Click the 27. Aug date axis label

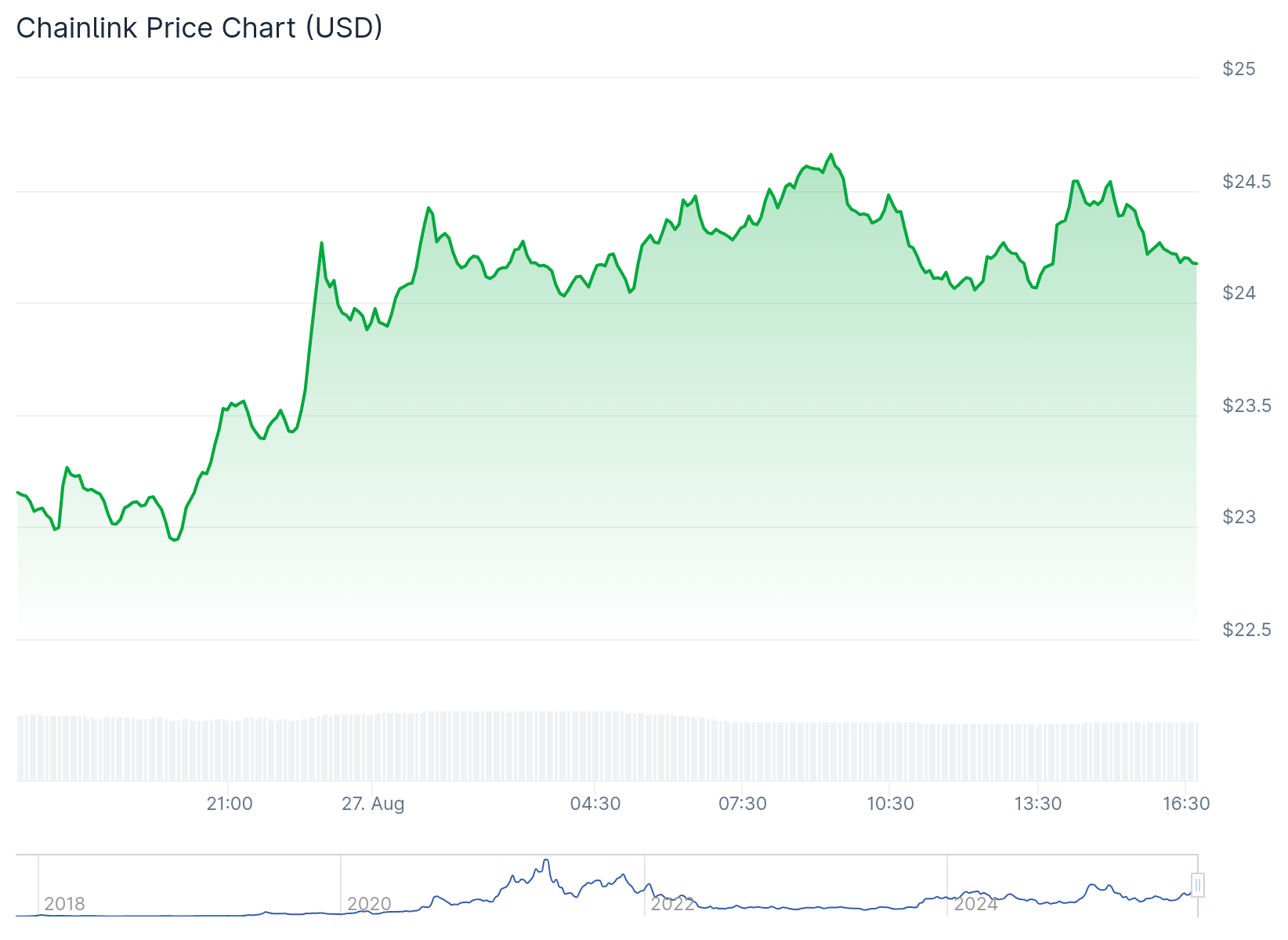coord(373,804)
